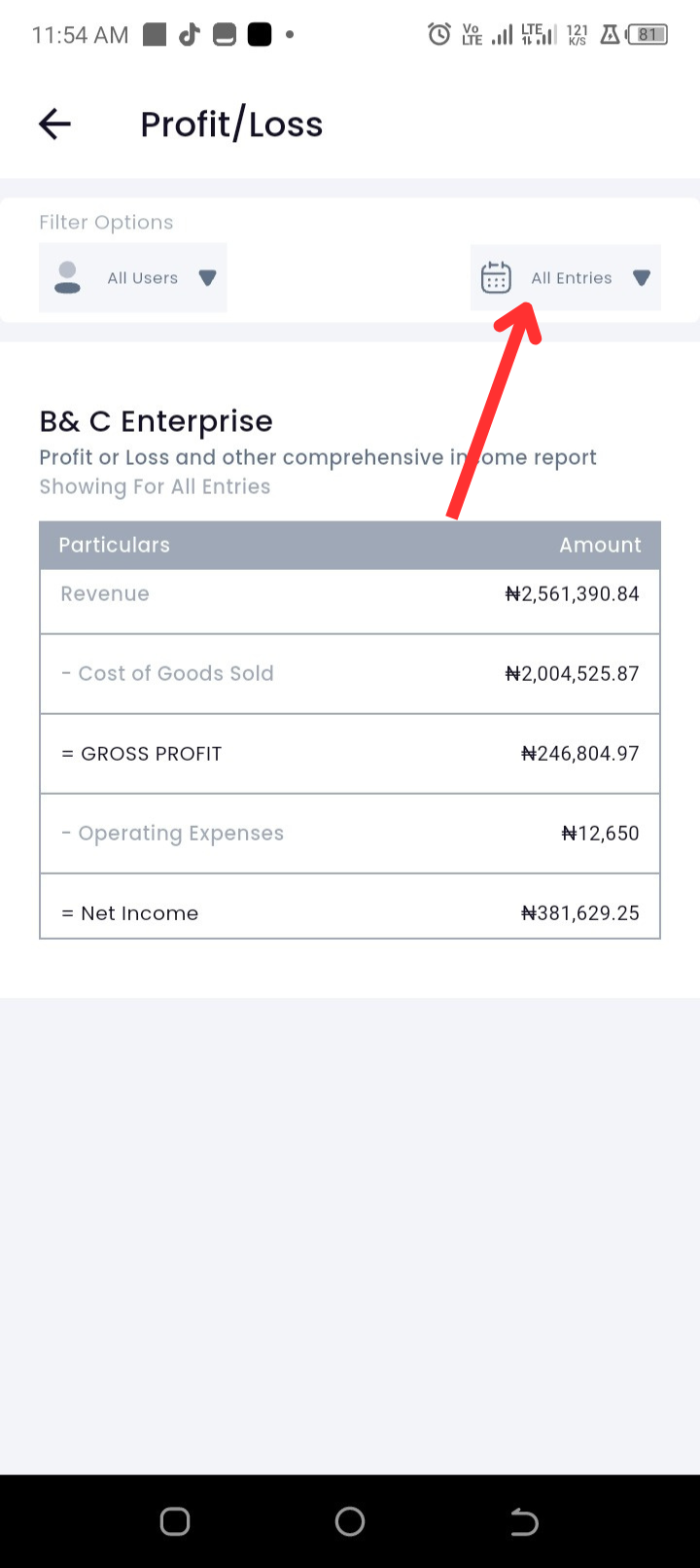This screenshot has width=700, height=1568.
Task: Tap the Operating Expenses row
Action: tap(350, 834)
